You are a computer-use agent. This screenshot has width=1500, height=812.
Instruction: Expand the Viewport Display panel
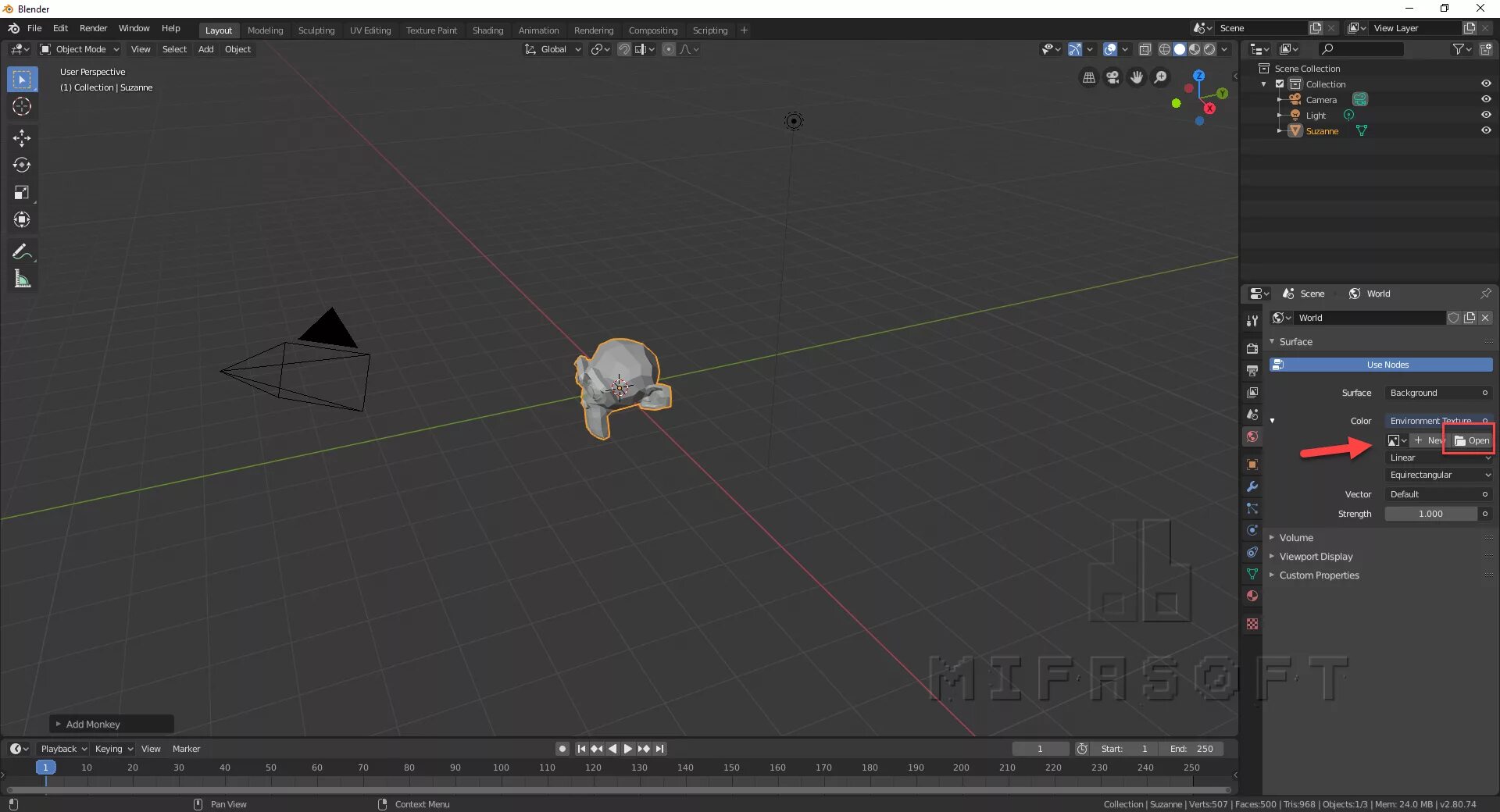pos(1316,557)
